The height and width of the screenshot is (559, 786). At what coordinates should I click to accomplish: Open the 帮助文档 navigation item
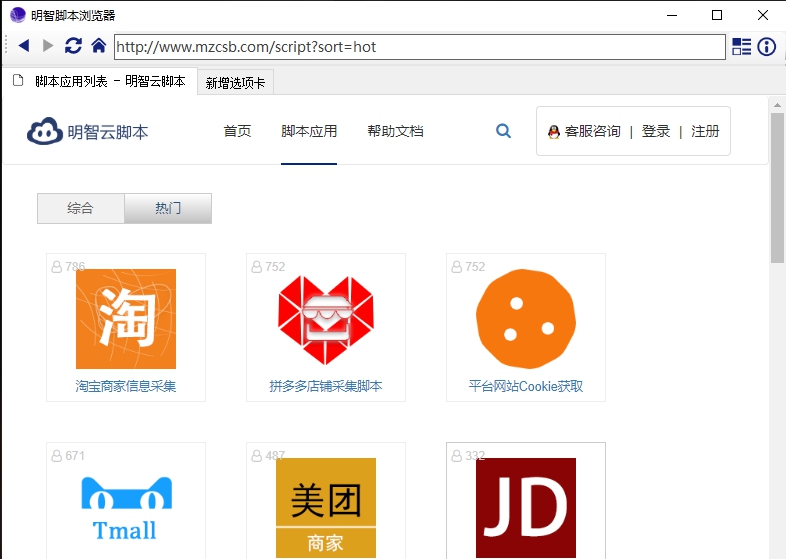pos(396,131)
